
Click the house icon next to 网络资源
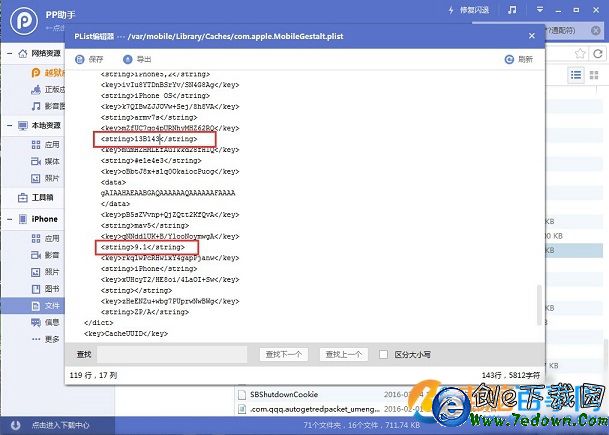pos(23,53)
